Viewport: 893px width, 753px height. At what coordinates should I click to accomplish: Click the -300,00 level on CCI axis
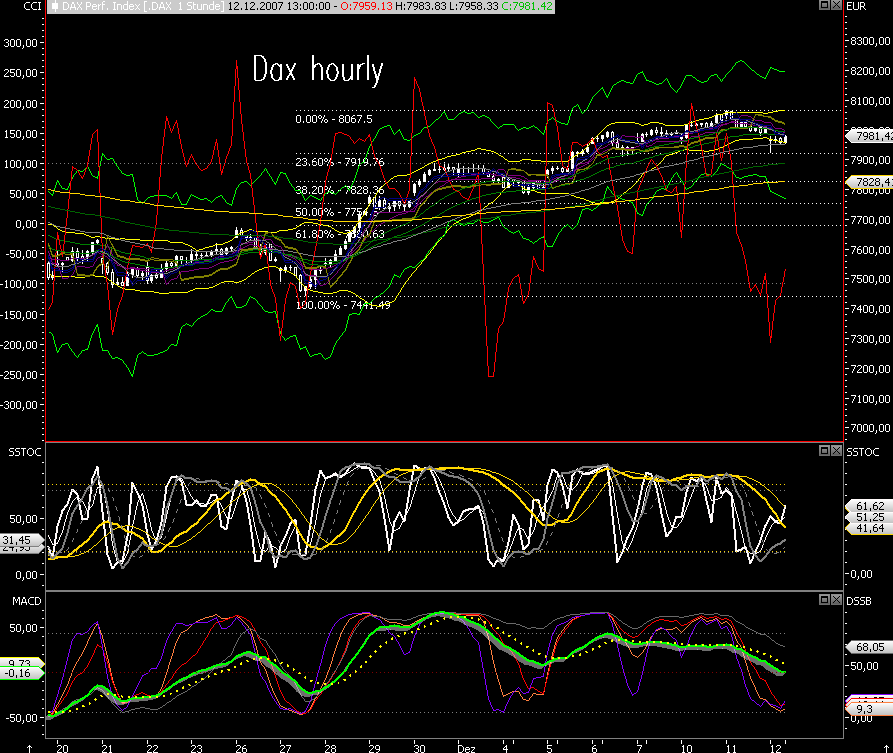pyautogui.click(x=21, y=406)
